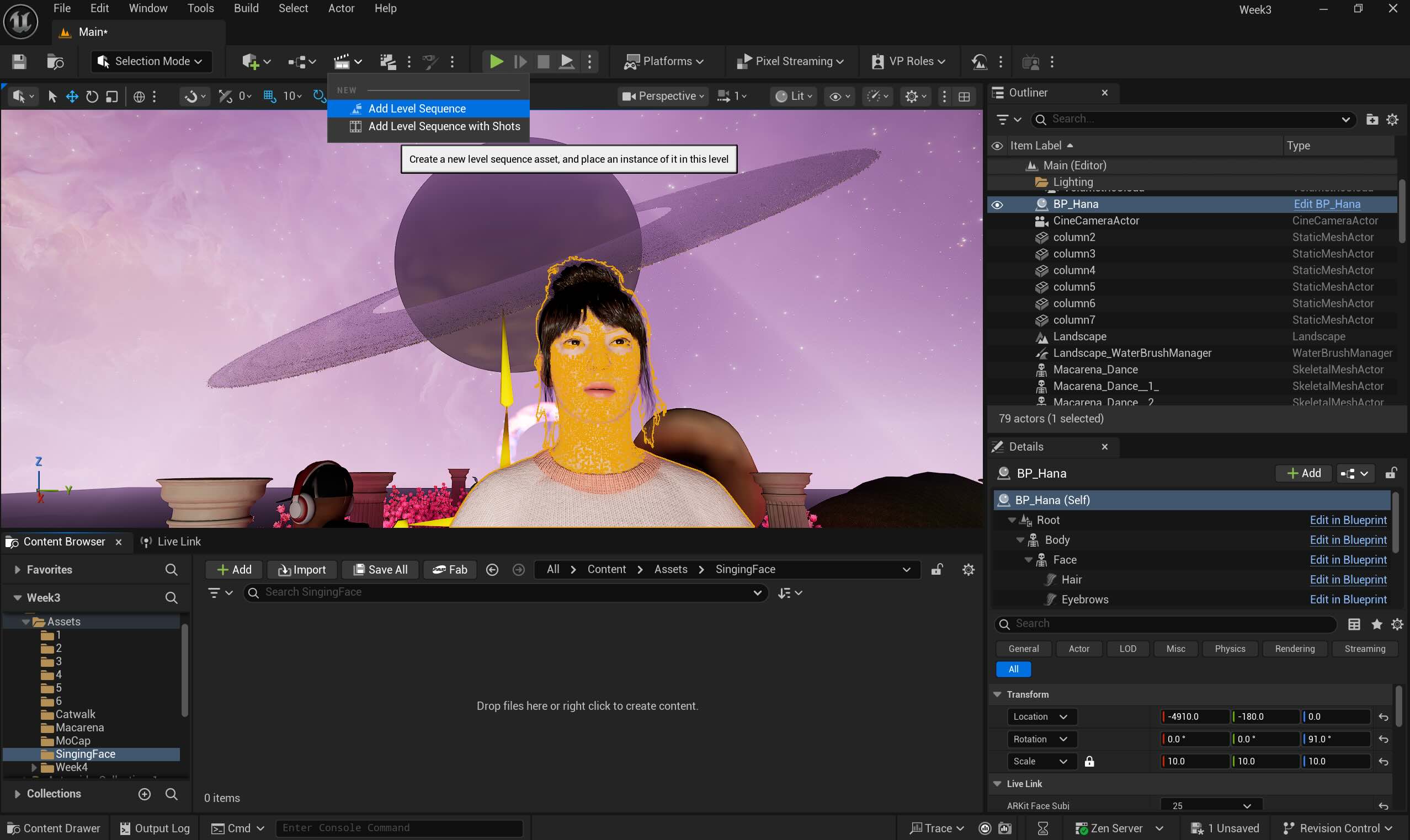
Task: Toggle grid snapping in the viewport toolbar
Action: (269, 96)
